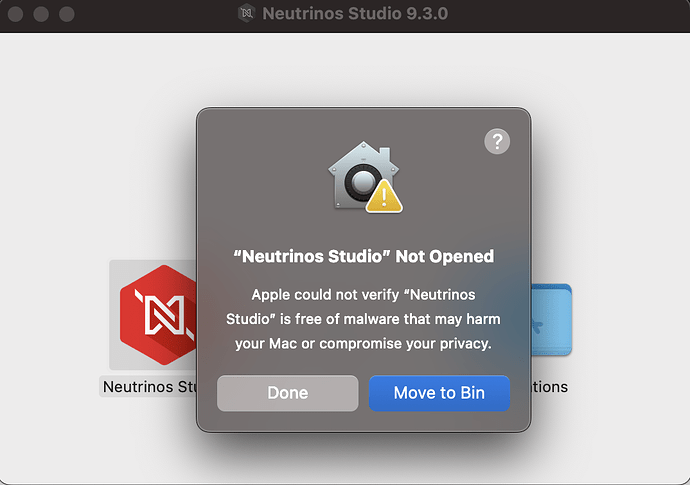Click the blue Applications folder icon
The width and height of the screenshot is (690, 485).
551,320
